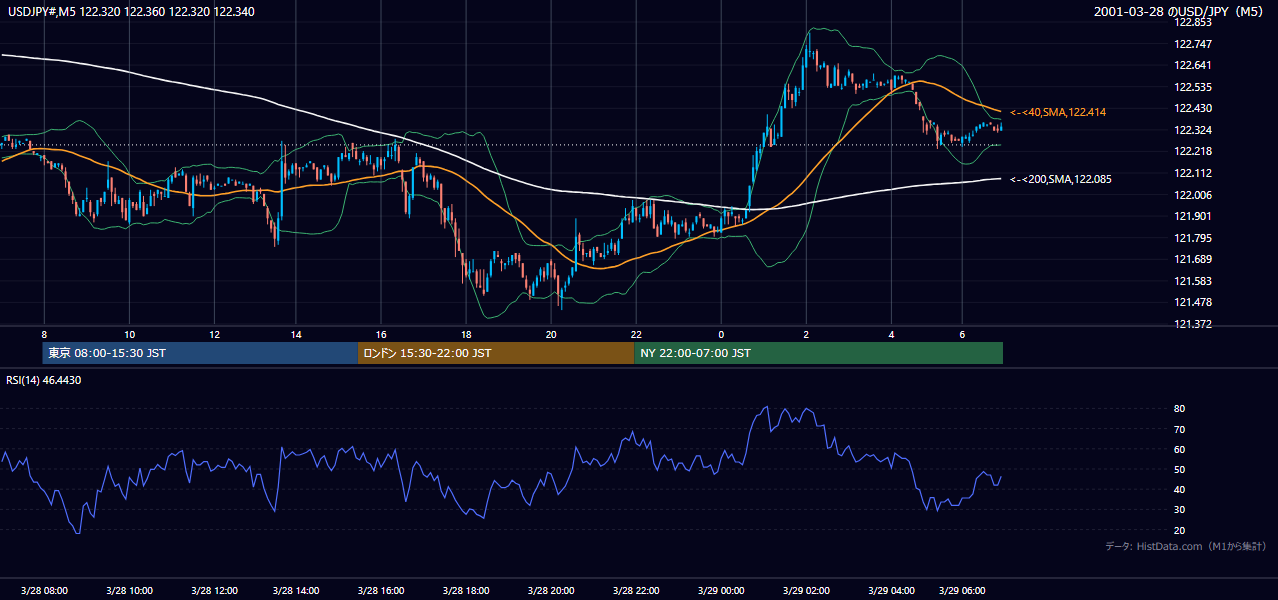
Task: Click the 3/28 16:00 time axis label
Action: pos(381,591)
